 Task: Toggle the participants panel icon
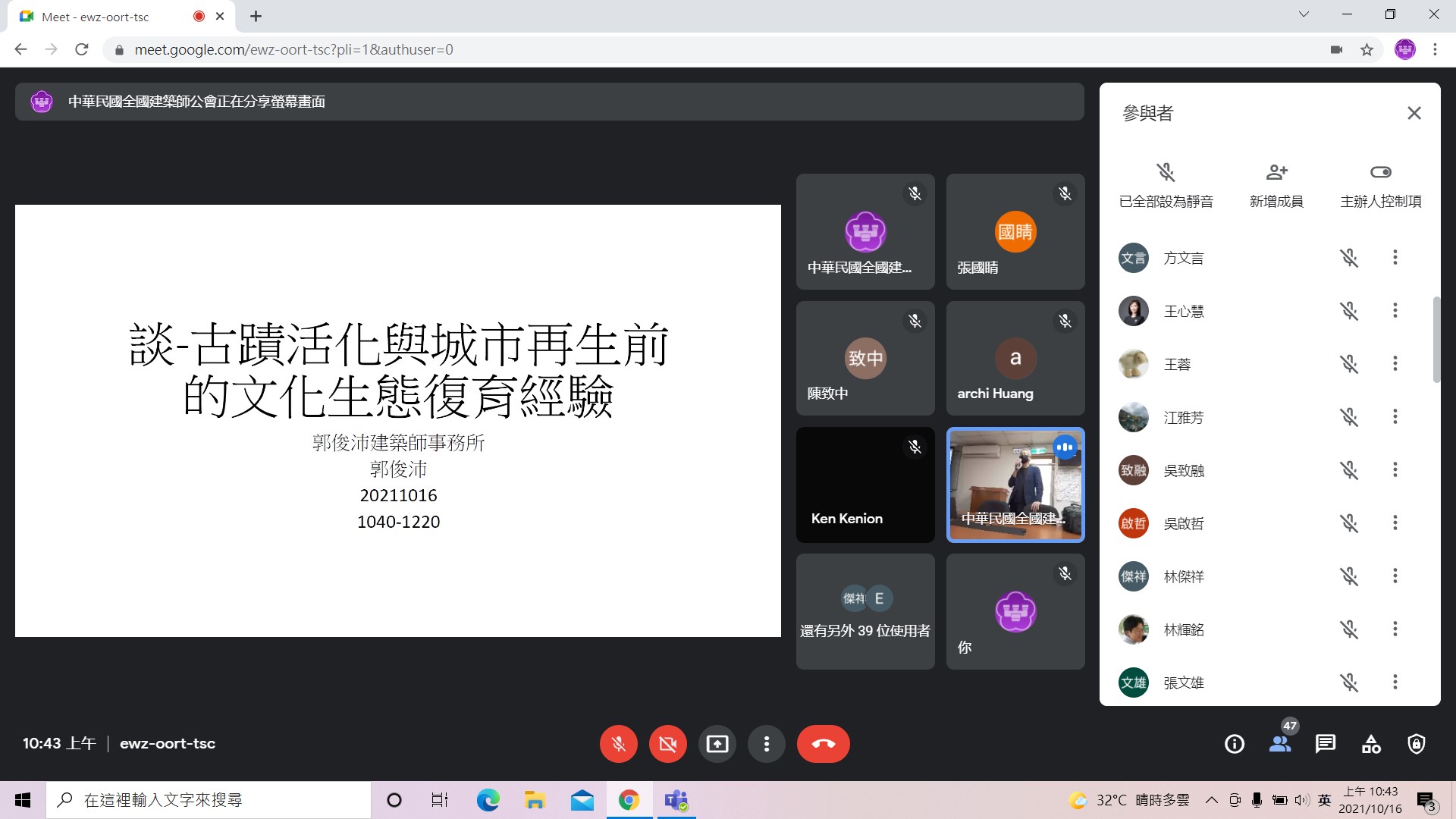coord(1280,744)
